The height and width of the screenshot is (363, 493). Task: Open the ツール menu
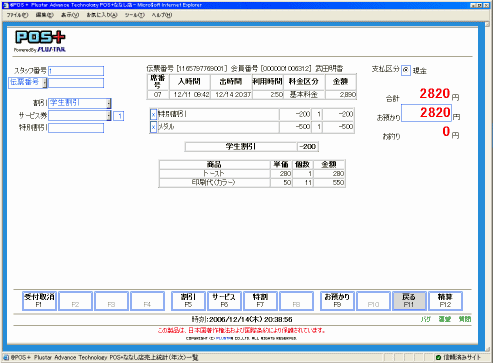coord(134,15)
